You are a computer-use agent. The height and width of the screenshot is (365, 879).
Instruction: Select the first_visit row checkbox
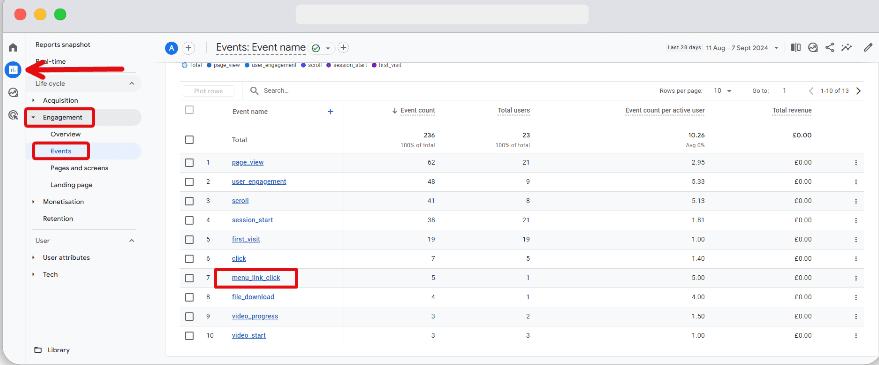189,239
